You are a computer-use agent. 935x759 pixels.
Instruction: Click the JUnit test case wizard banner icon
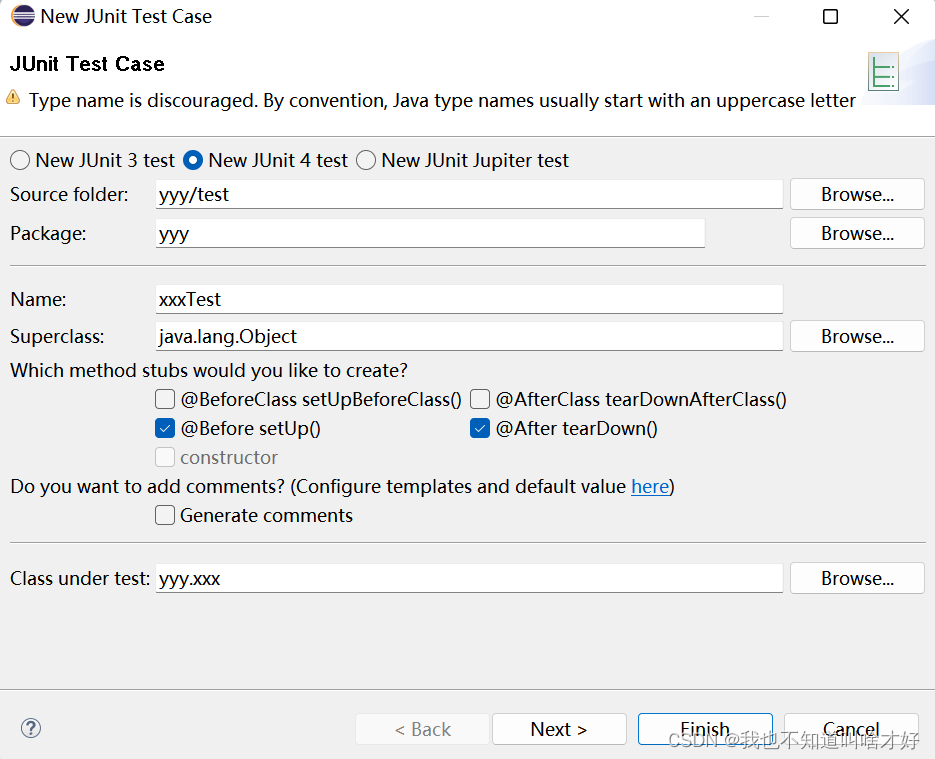point(883,72)
